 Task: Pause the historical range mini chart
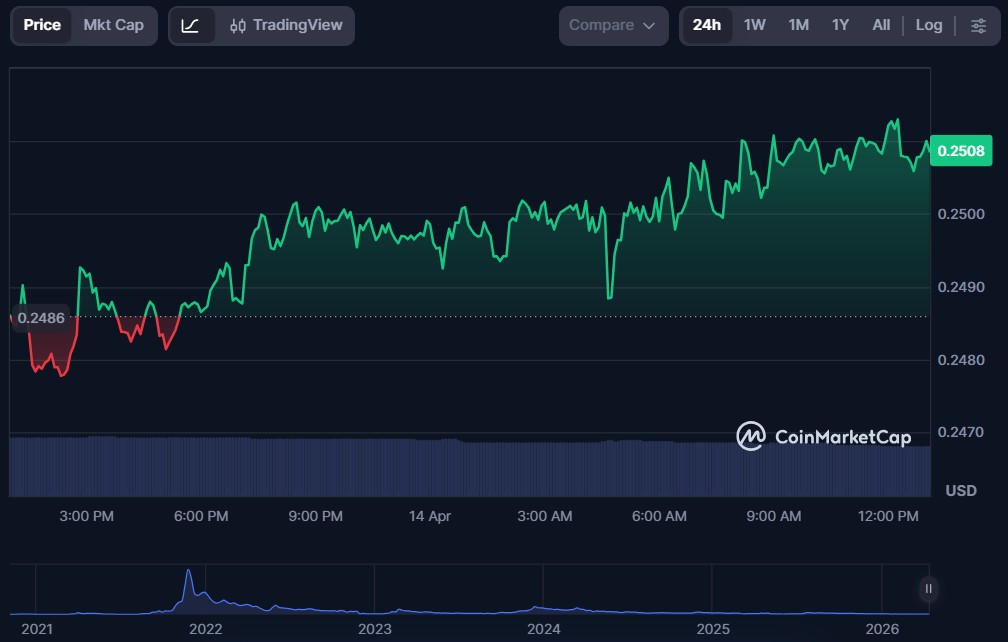929,588
